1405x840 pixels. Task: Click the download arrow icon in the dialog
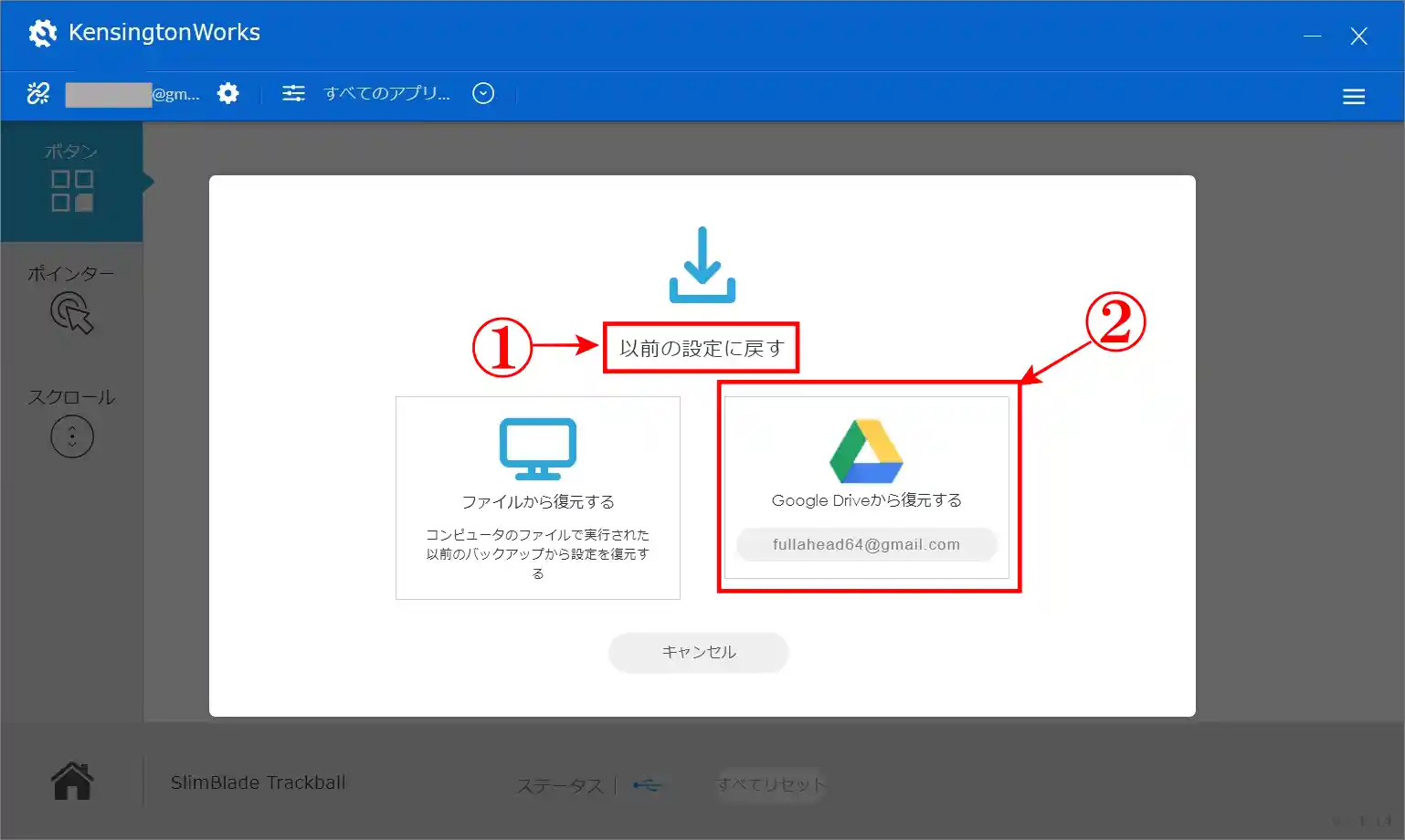[702, 265]
